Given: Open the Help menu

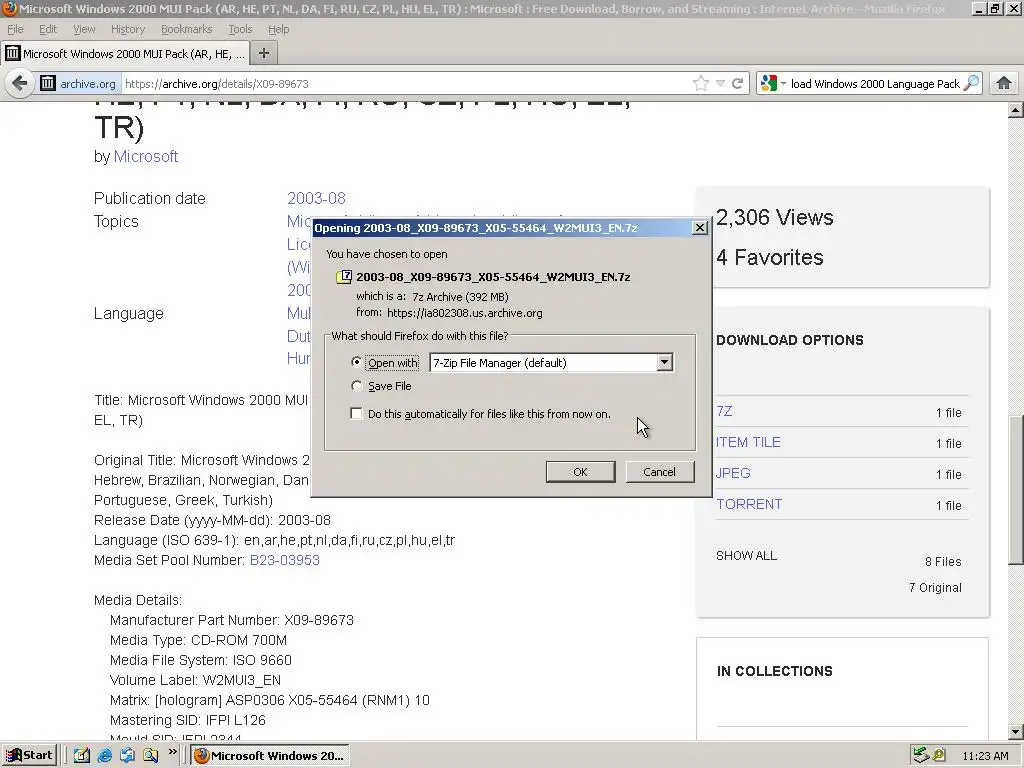Looking at the screenshot, I should 279,29.
